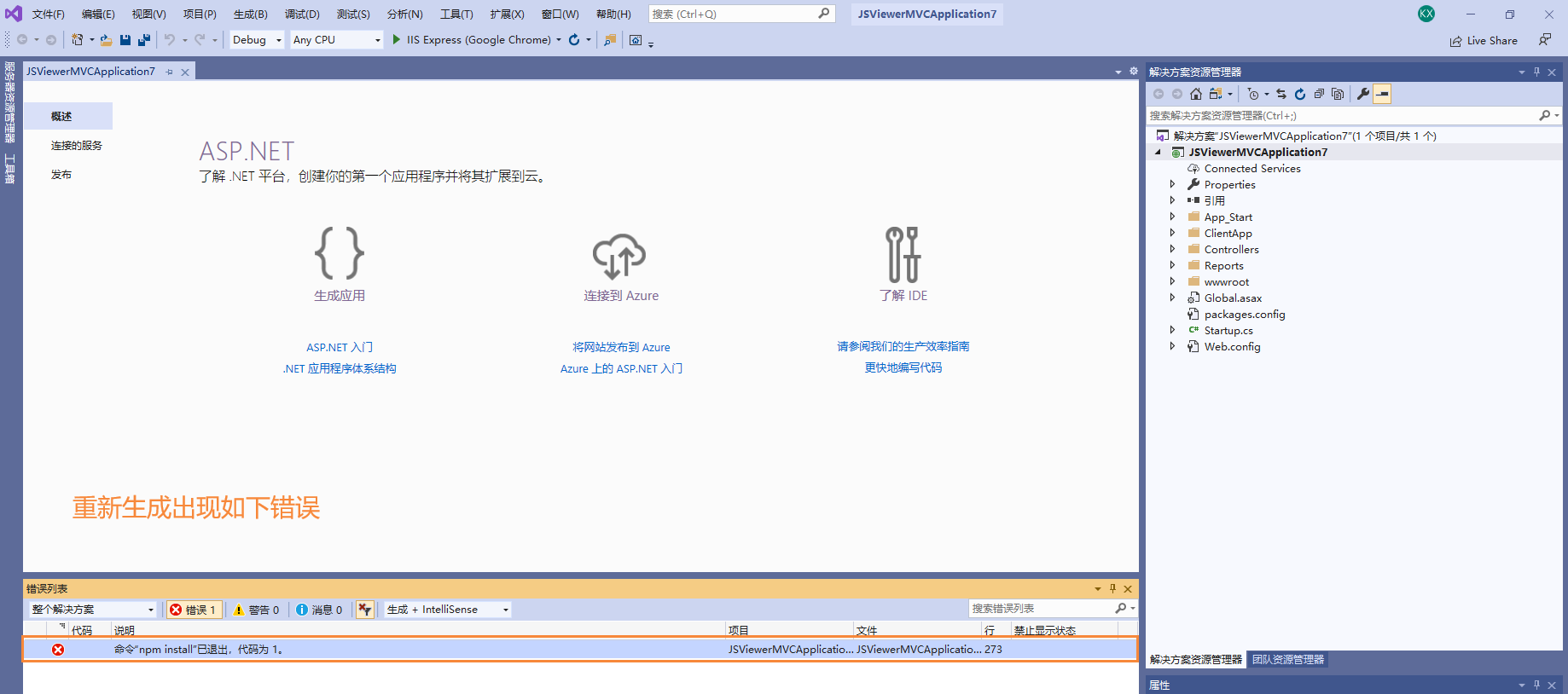The width and height of the screenshot is (1568, 694).
Task: Open the Azure 上的 ASP.NET 入门 link
Action: click(621, 368)
